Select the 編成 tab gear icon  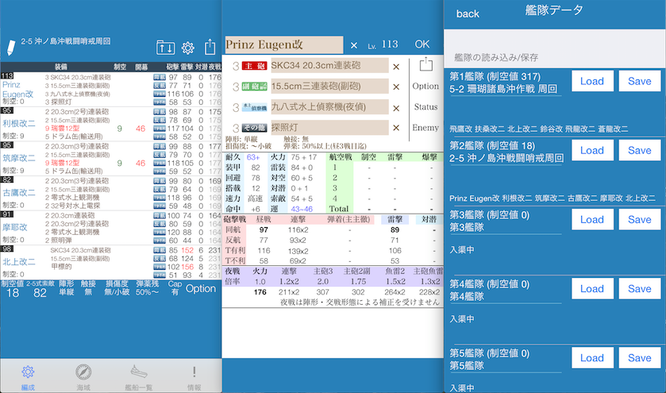(x=28, y=372)
